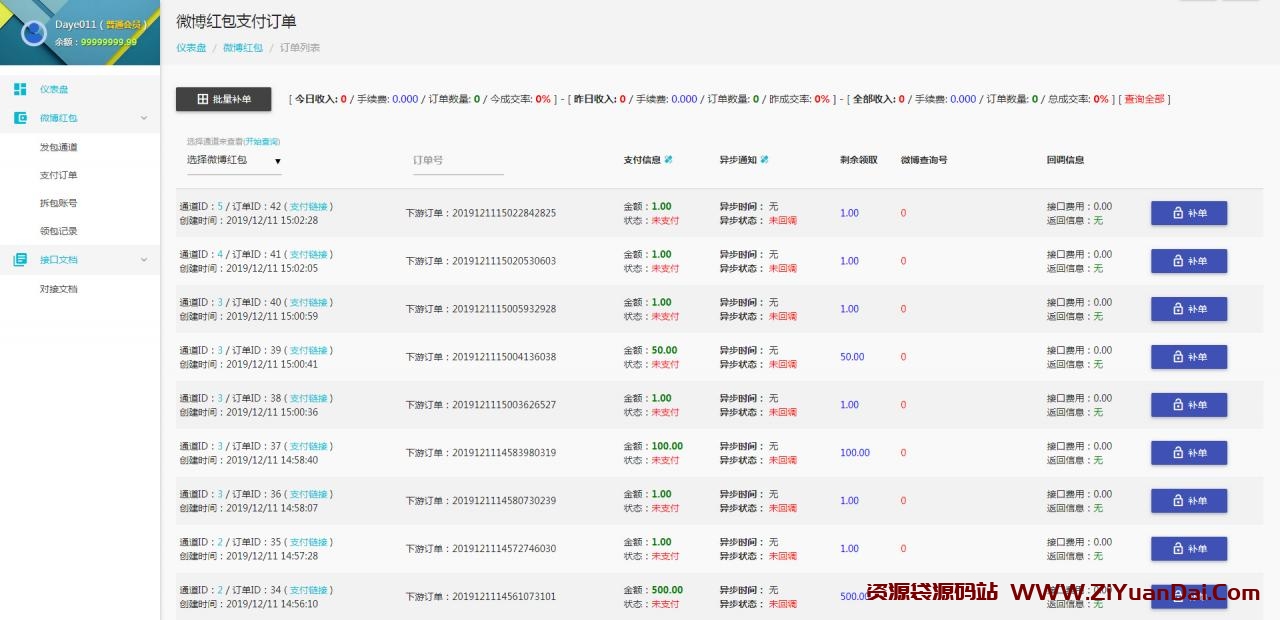
Task: Click the 批量补单 button
Action: (x=223, y=99)
